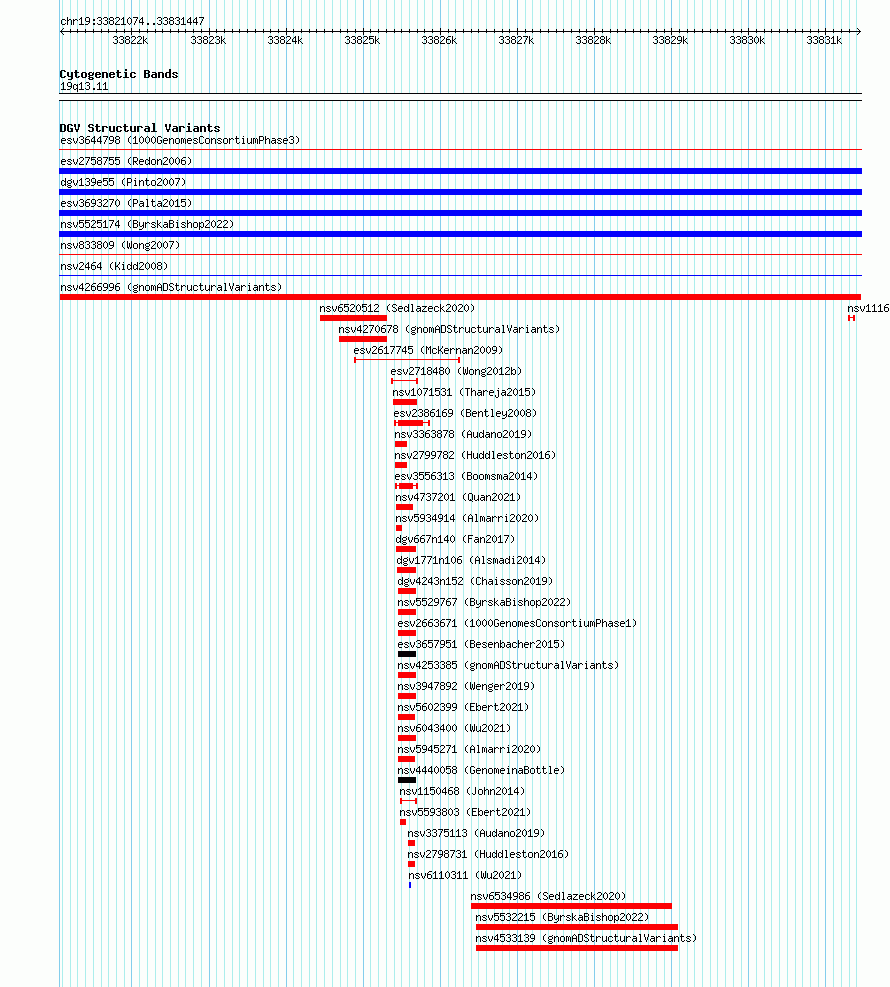Click the nsv2464 Kidd2008 label

point(114,266)
